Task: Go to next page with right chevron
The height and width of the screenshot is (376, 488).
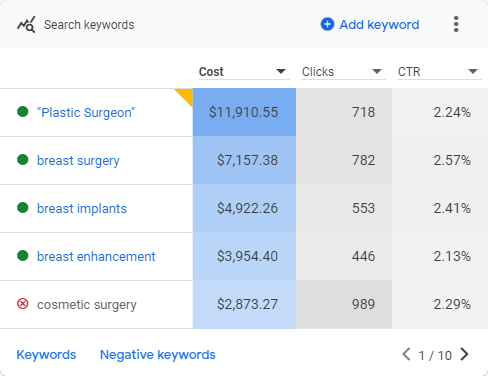Action: (464, 354)
